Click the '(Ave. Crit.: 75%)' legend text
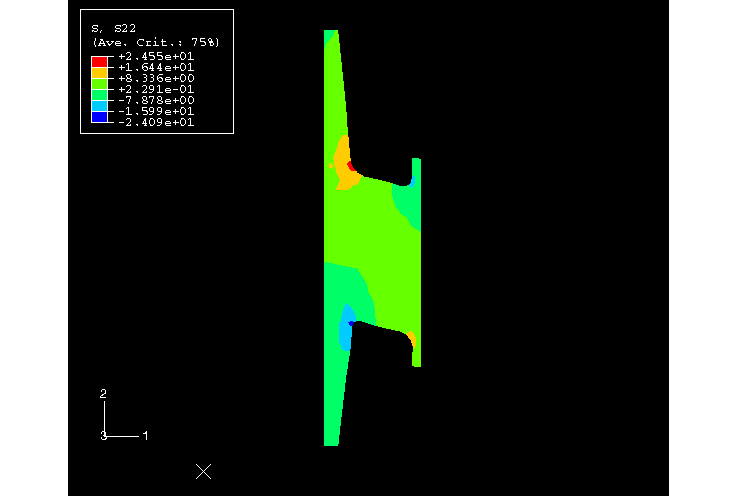This screenshot has height=496, width=736. tap(156, 43)
